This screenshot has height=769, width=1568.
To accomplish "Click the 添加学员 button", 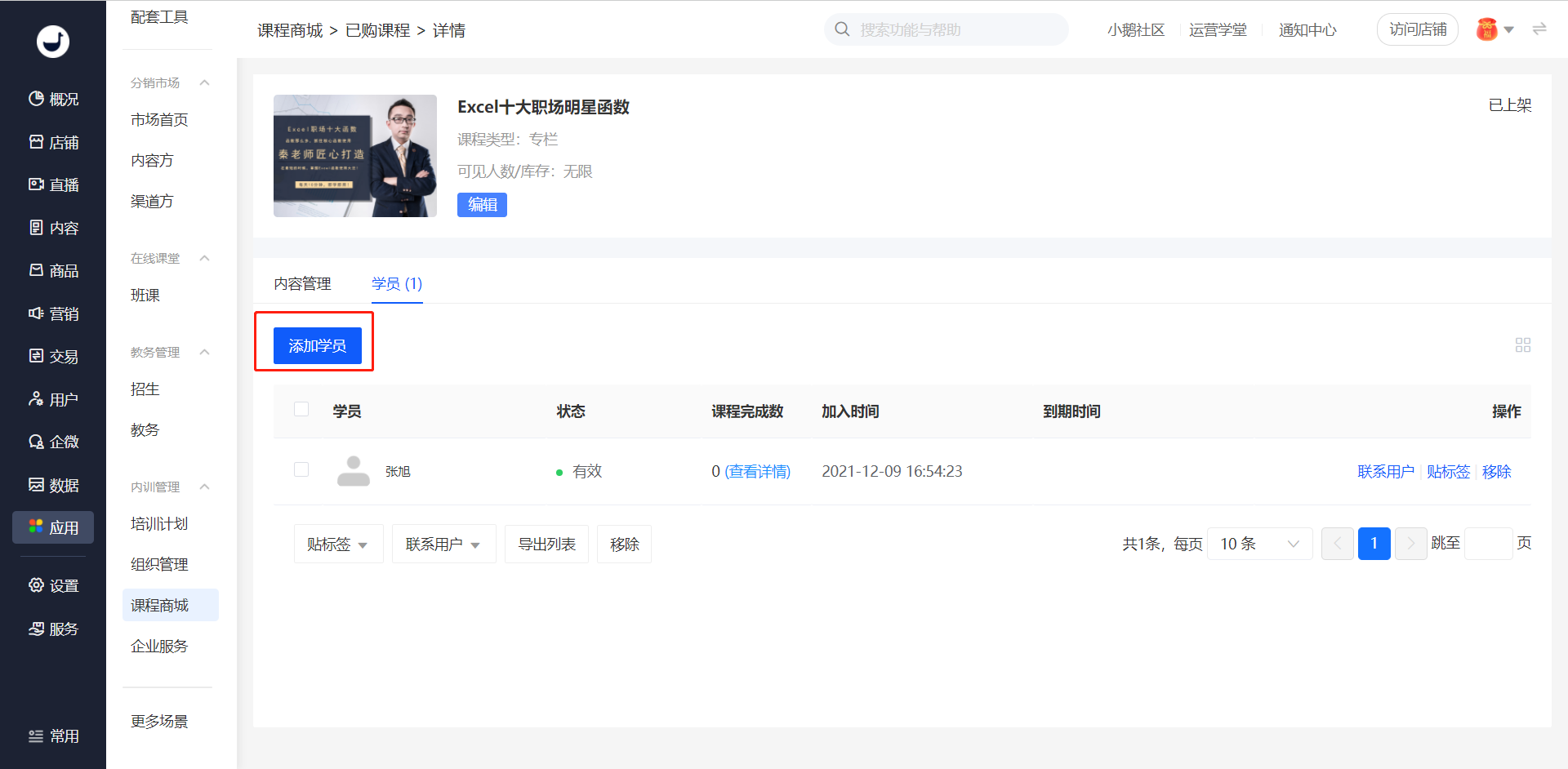I will click(x=318, y=345).
